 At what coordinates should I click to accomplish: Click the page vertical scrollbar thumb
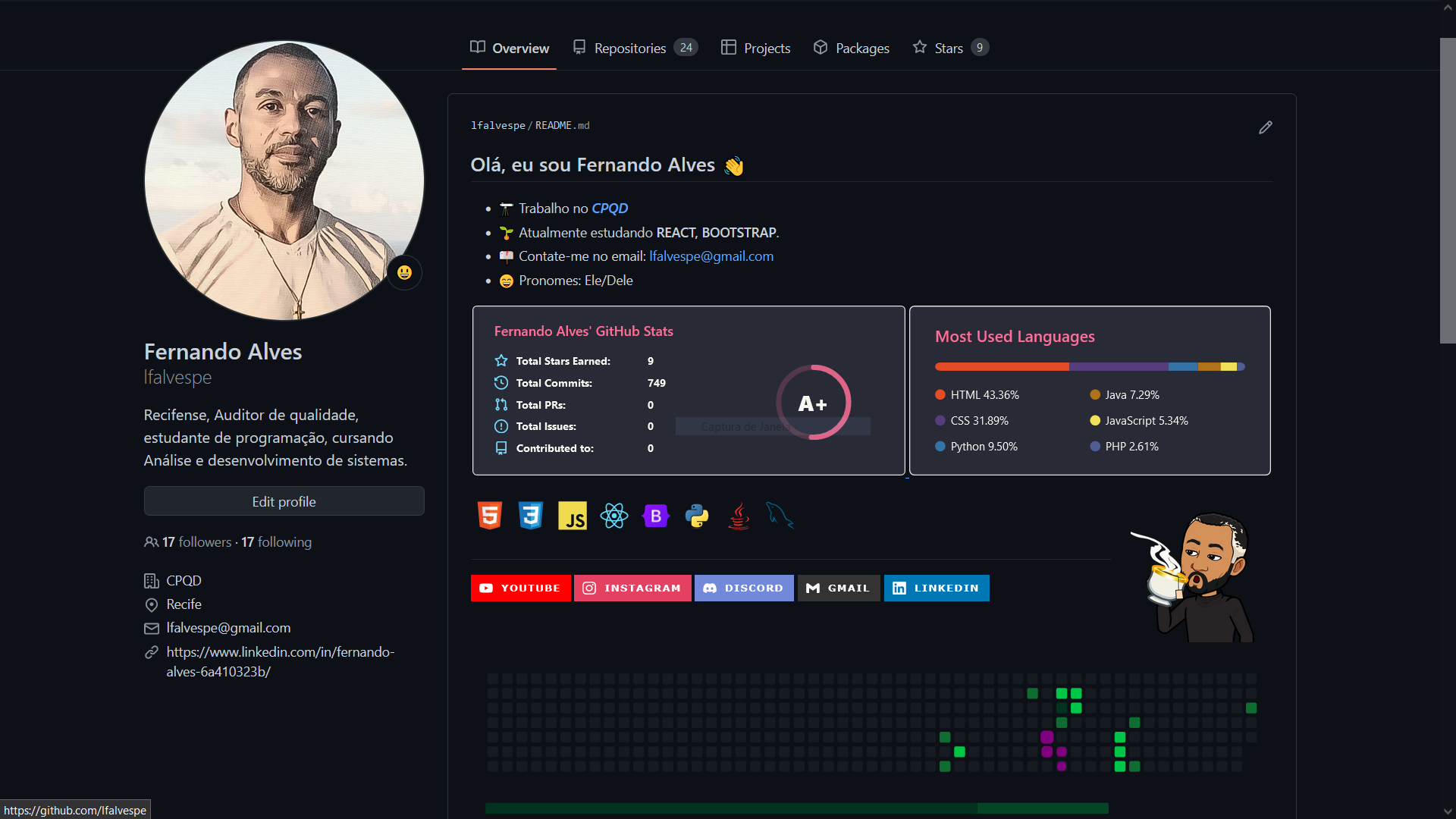point(1447,190)
